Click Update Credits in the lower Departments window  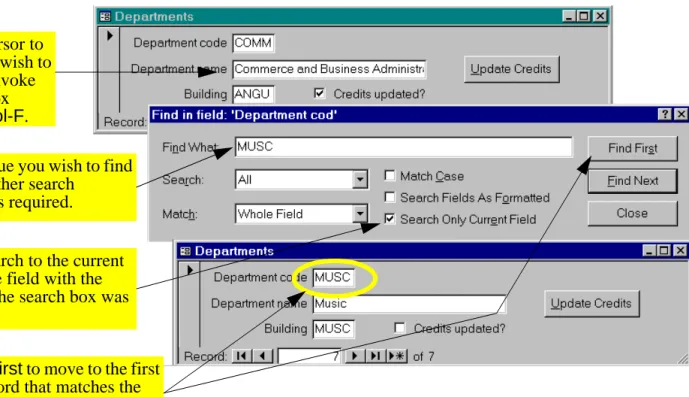click(x=591, y=303)
